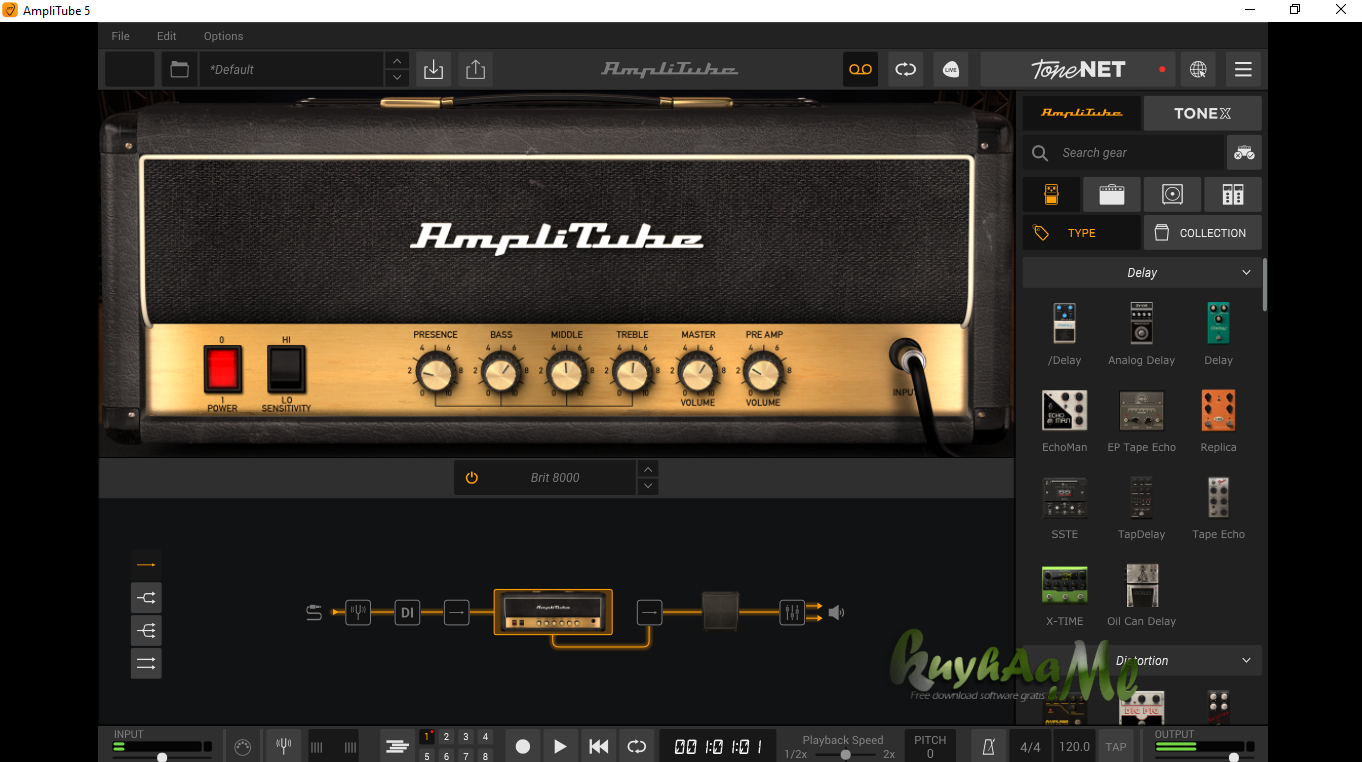Flip the HI/LO Sensitivity switch

pos(286,368)
